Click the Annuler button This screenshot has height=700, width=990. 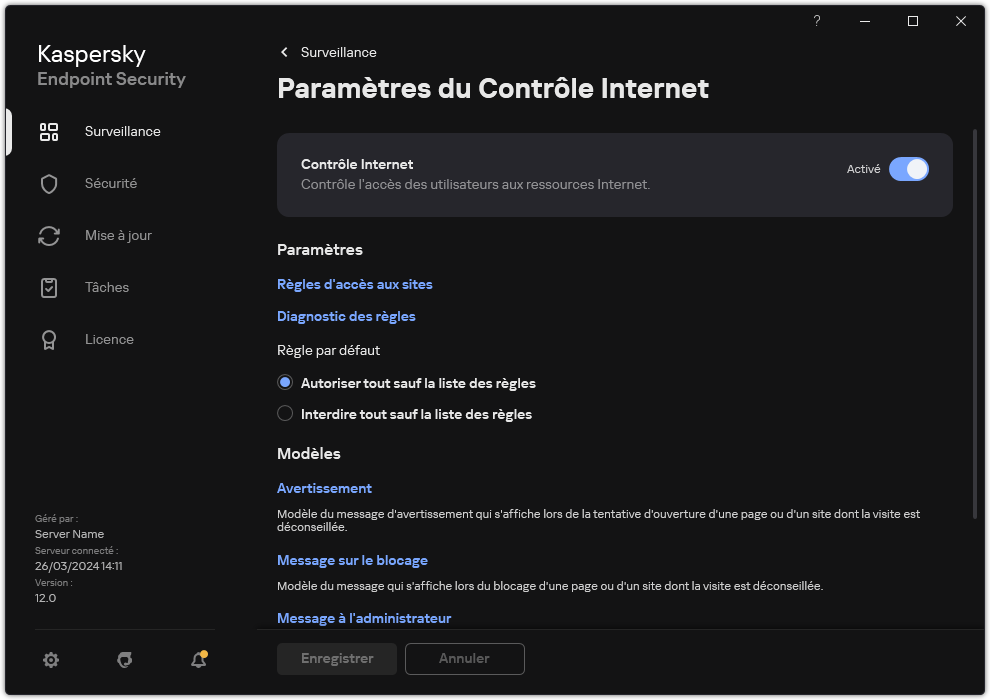click(x=464, y=659)
